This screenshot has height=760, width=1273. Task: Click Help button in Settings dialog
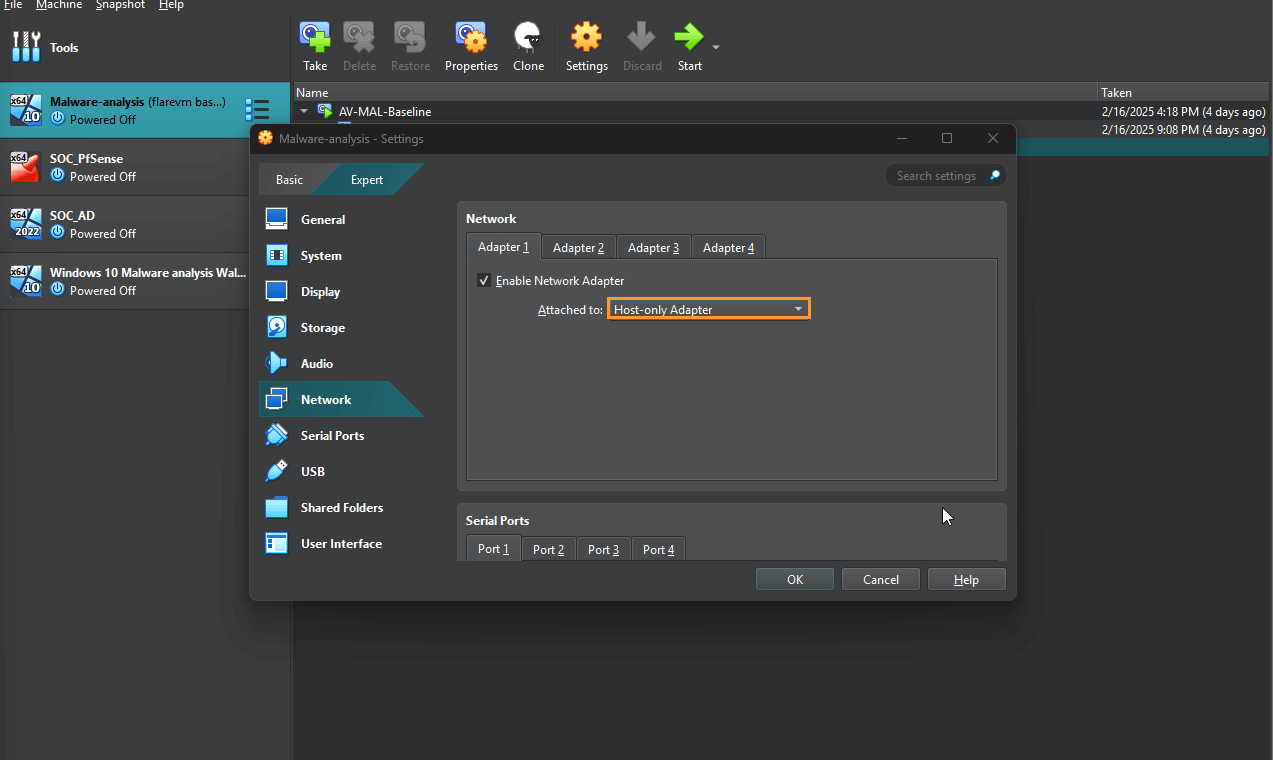pyautogui.click(x=966, y=579)
